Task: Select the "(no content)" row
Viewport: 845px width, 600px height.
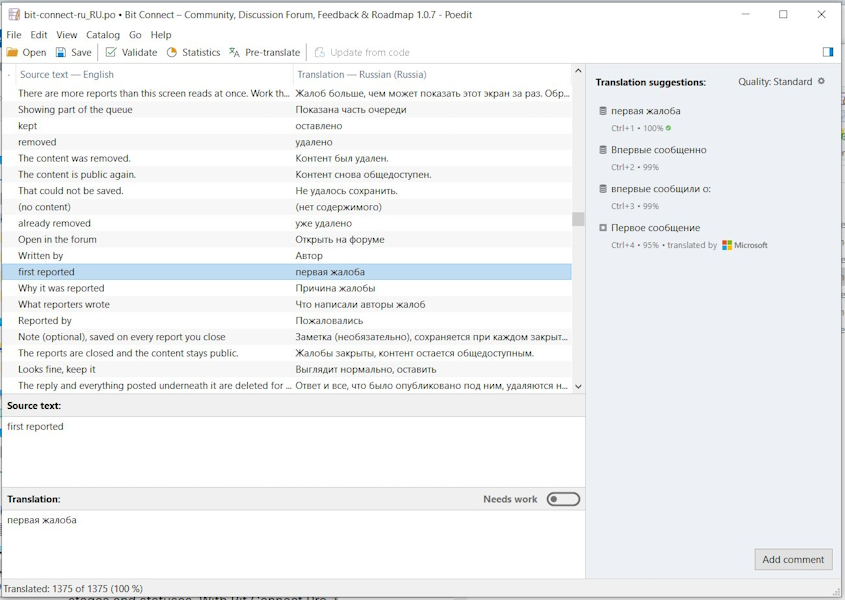Action: (287, 207)
